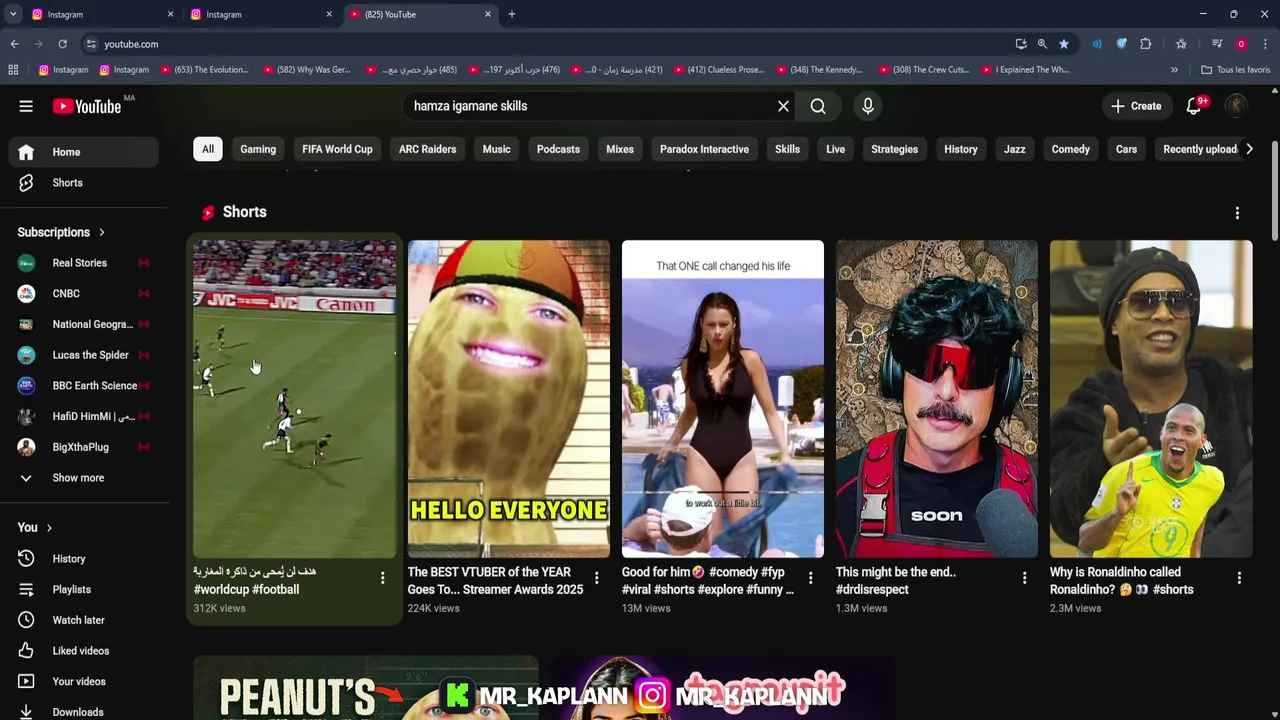Viewport: 1280px width, 720px height.
Task: Open a new browser tab
Action: [x=511, y=14]
